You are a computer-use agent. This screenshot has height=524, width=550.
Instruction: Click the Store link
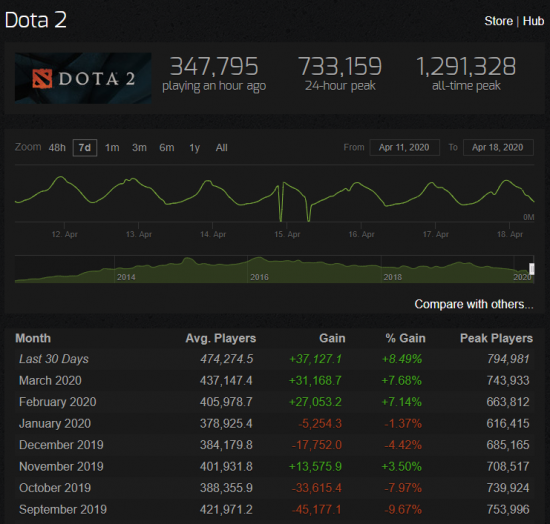498,21
